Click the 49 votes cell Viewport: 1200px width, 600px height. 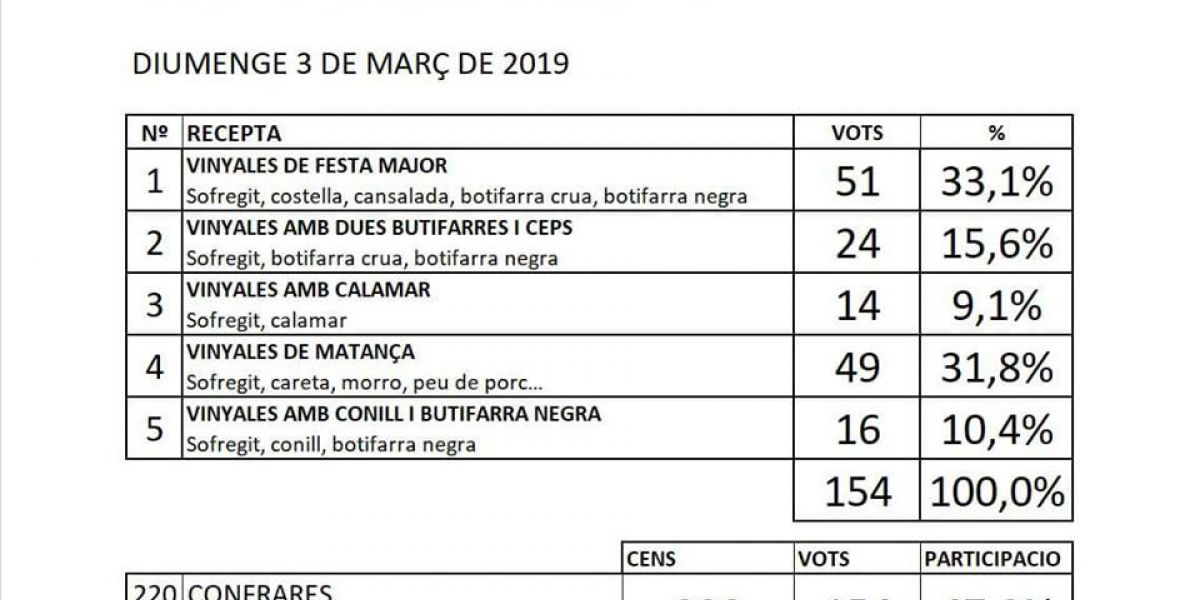(857, 367)
